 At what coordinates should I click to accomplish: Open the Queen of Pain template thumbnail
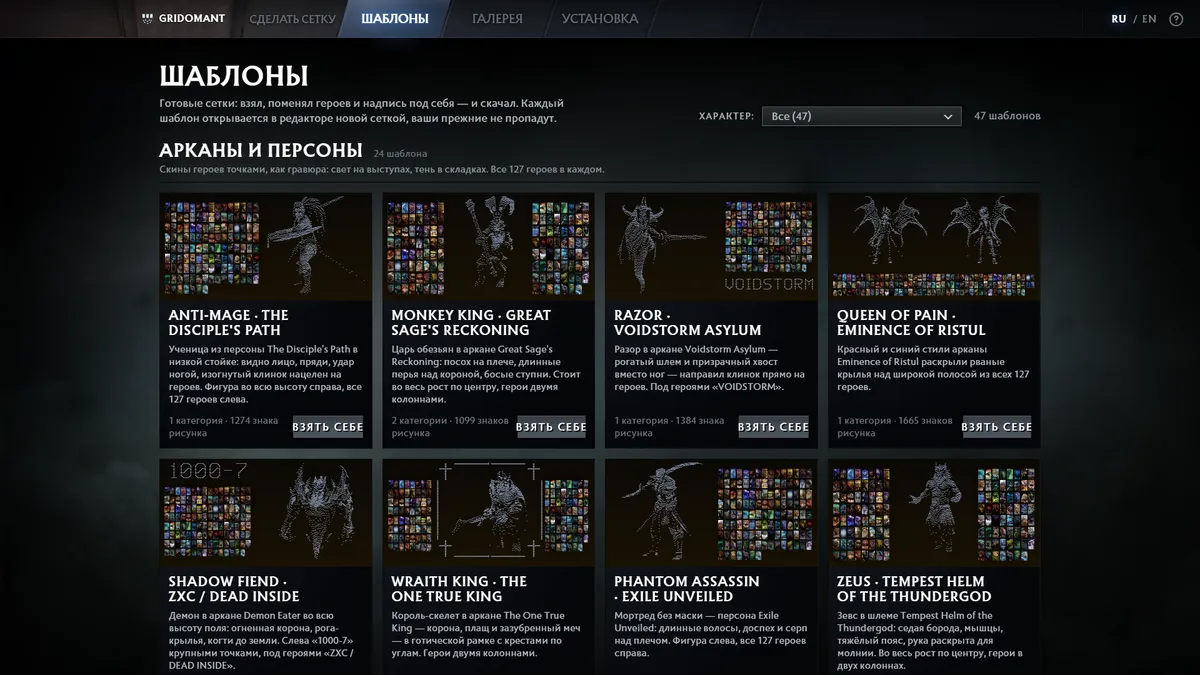[934, 247]
